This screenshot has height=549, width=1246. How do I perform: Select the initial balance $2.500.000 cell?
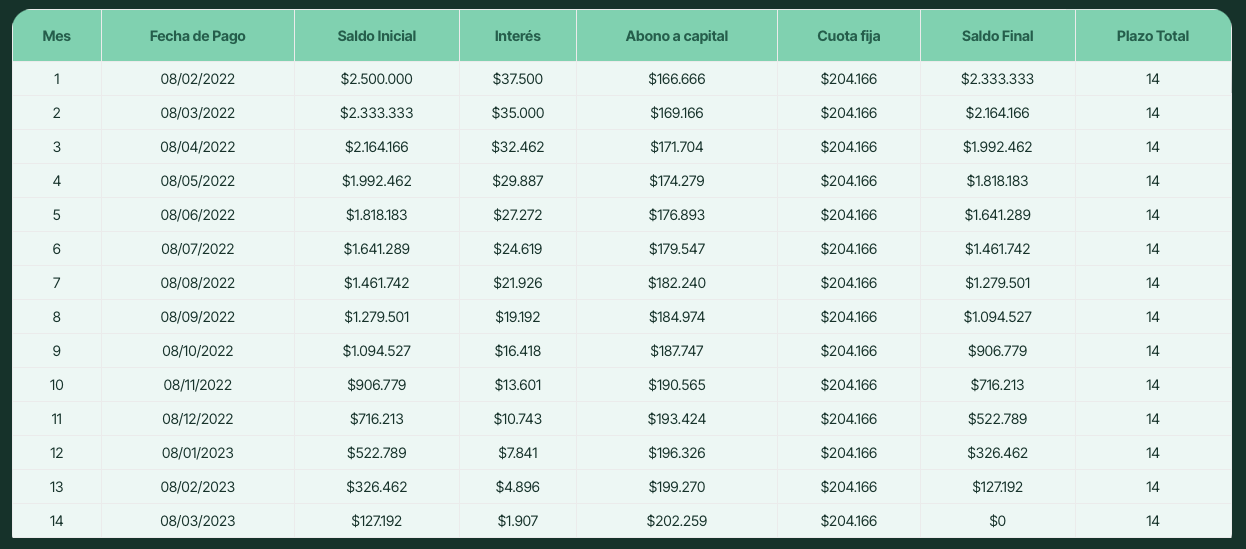tap(377, 79)
